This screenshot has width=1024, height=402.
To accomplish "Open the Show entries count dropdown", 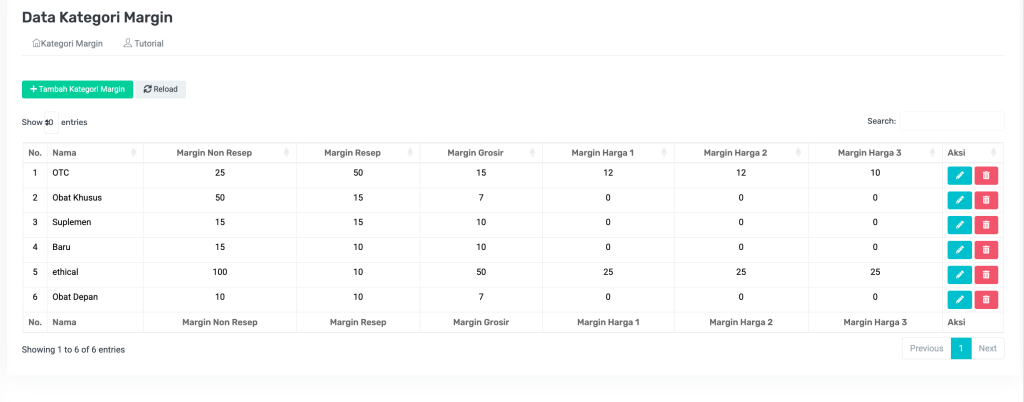I will pyautogui.click(x=50, y=122).
